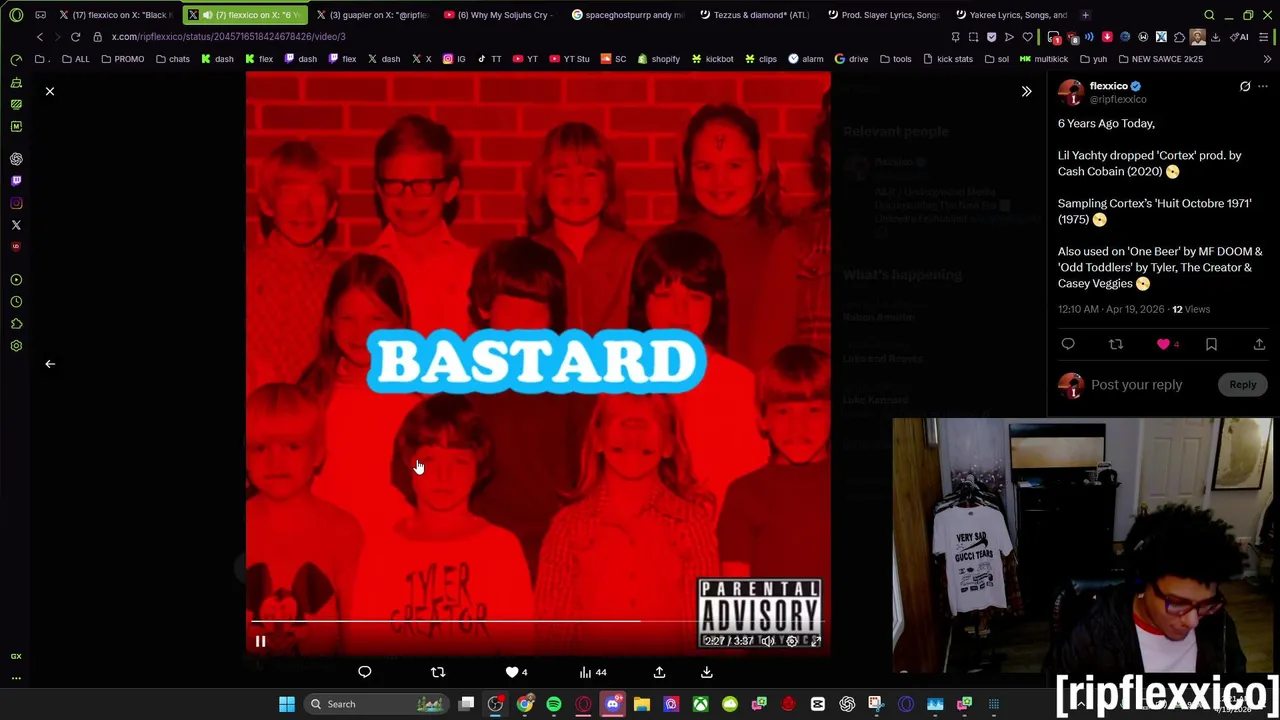This screenshot has height=720, width=1280.
Task: Share the post via icon under video
Action: [x=659, y=672]
